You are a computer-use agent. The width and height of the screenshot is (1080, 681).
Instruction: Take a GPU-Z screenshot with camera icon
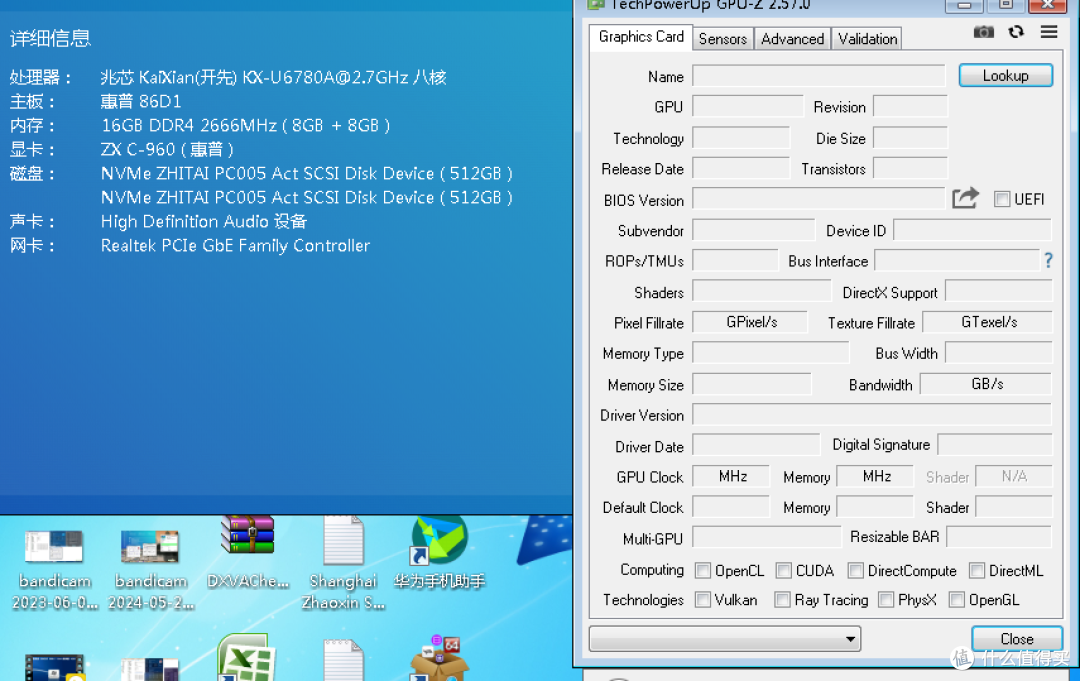click(984, 32)
